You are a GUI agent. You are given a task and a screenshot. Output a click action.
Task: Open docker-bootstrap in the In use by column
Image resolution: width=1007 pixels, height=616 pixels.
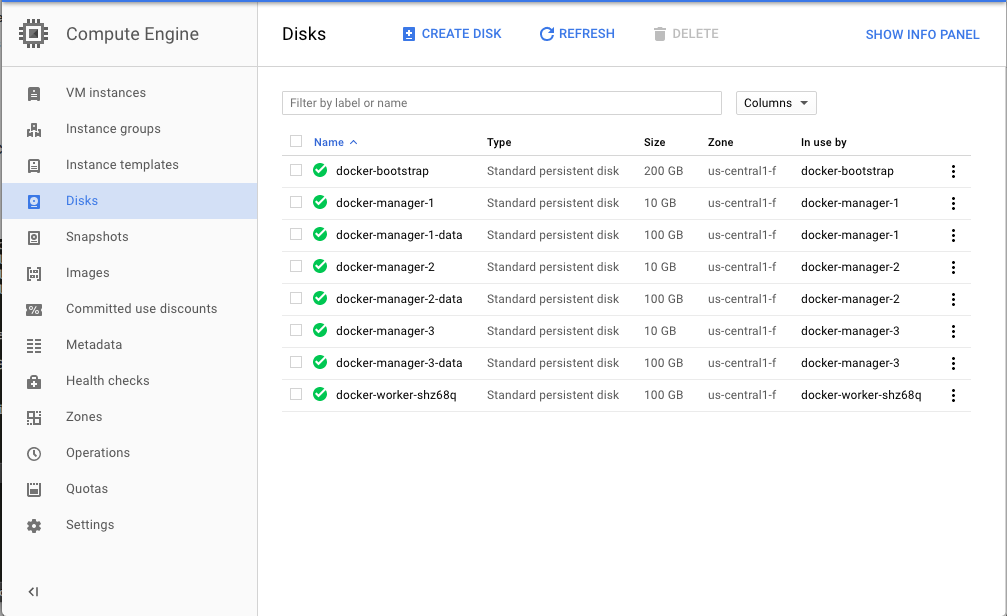(x=847, y=171)
